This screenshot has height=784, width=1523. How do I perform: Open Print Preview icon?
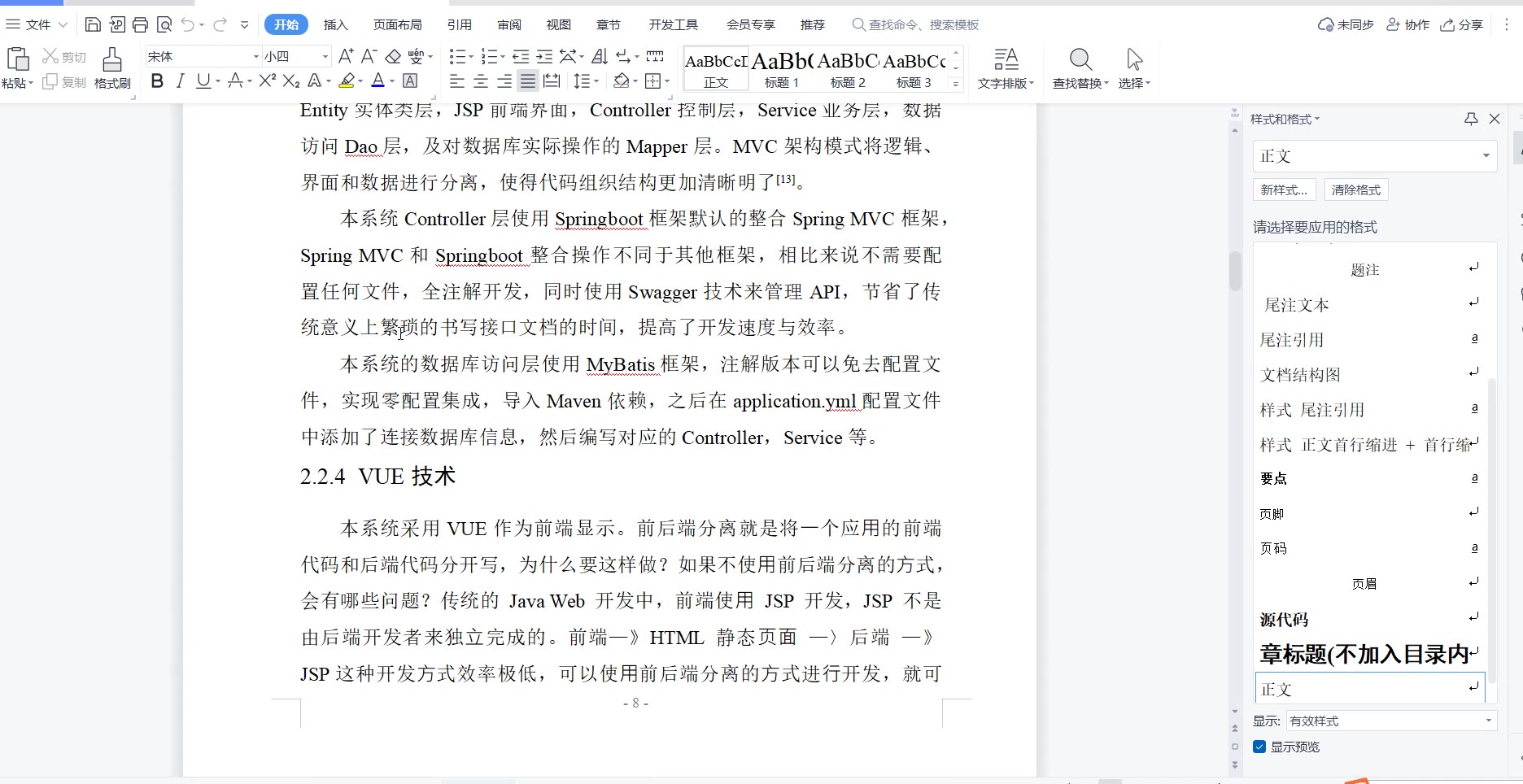tap(164, 24)
